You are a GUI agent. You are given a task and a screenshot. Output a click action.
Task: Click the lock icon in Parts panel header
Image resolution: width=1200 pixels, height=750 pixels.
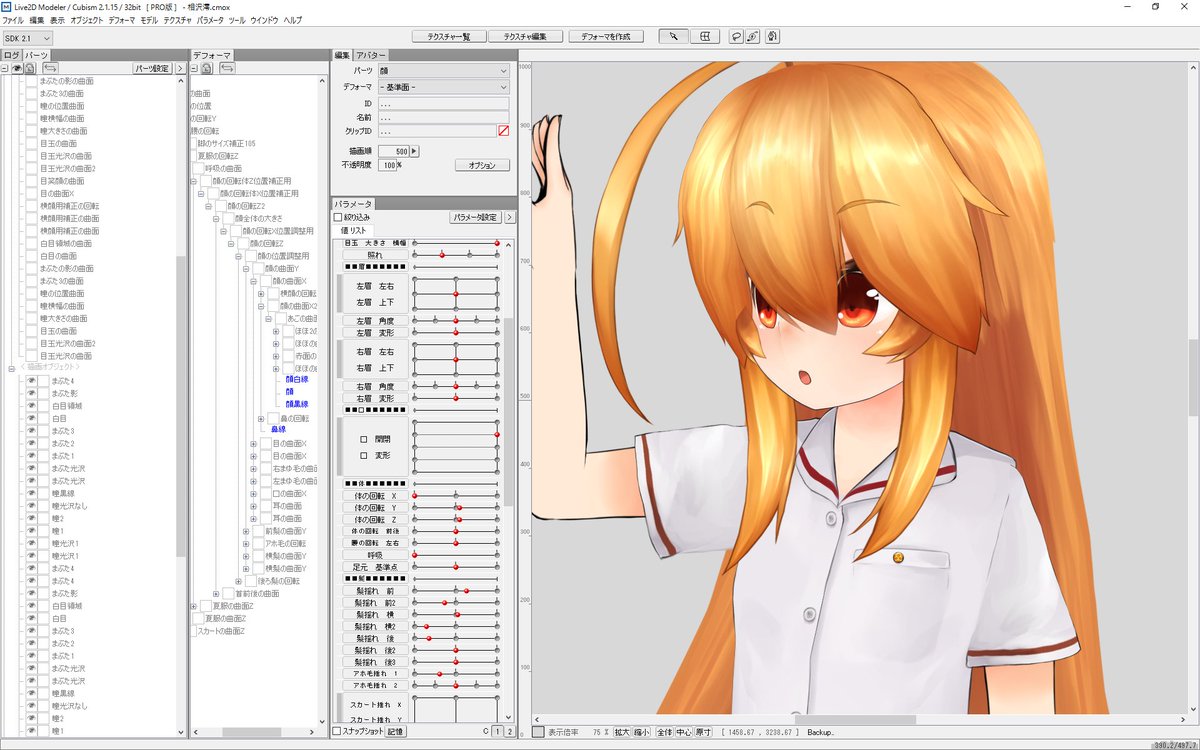click(30, 69)
